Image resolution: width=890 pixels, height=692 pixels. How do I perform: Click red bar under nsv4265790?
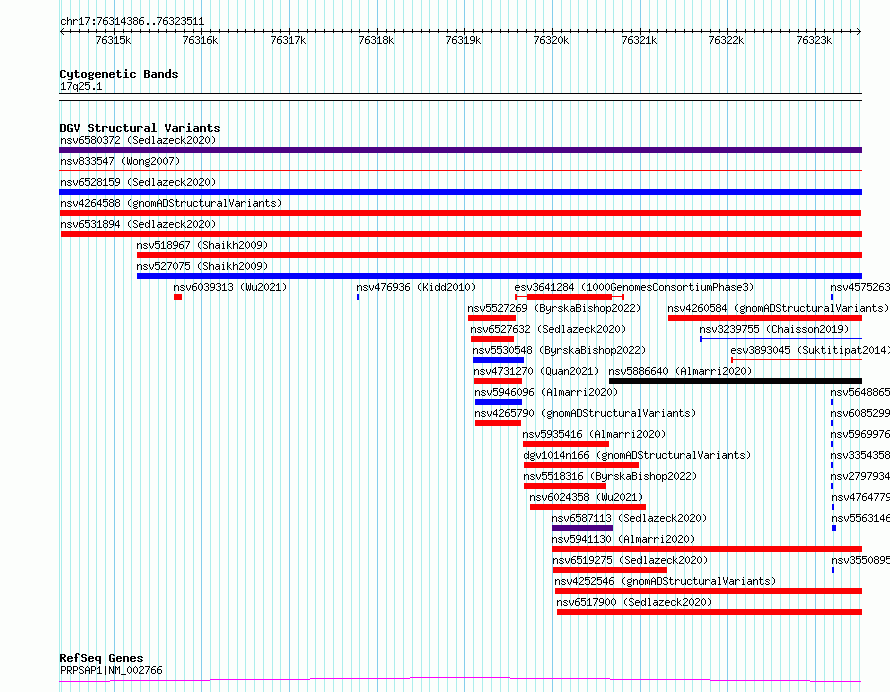click(x=498, y=423)
